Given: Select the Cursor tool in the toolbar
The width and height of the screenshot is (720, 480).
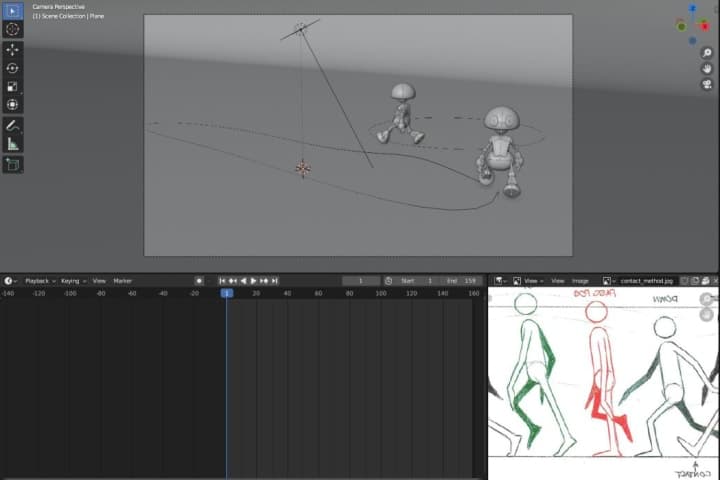Looking at the screenshot, I should pyautogui.click(x=13, y=30).
